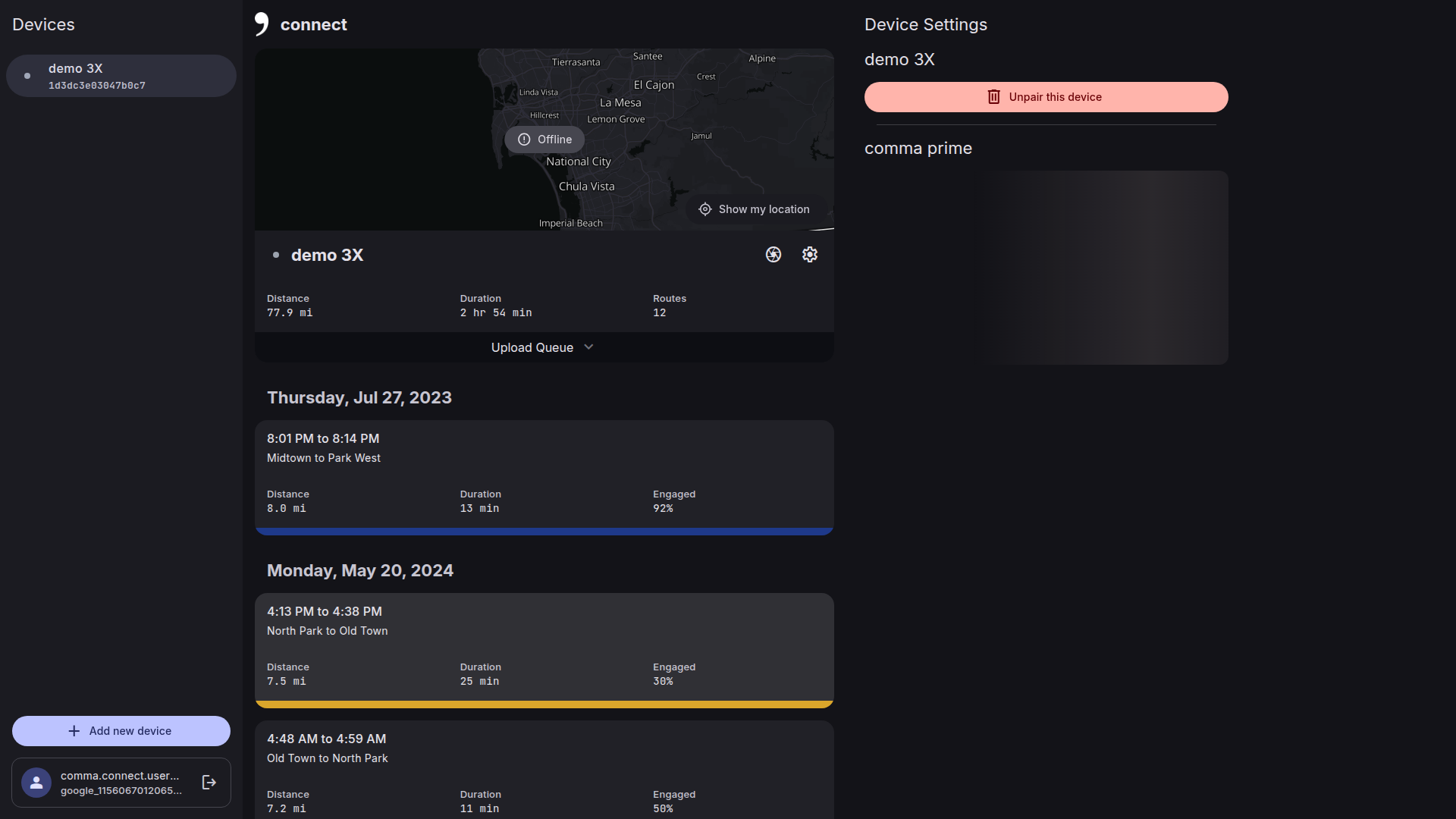The width and height of the screenshot is (1456, 819).
Task: Click the snapshot camera shutter icon
Action: 773,255
